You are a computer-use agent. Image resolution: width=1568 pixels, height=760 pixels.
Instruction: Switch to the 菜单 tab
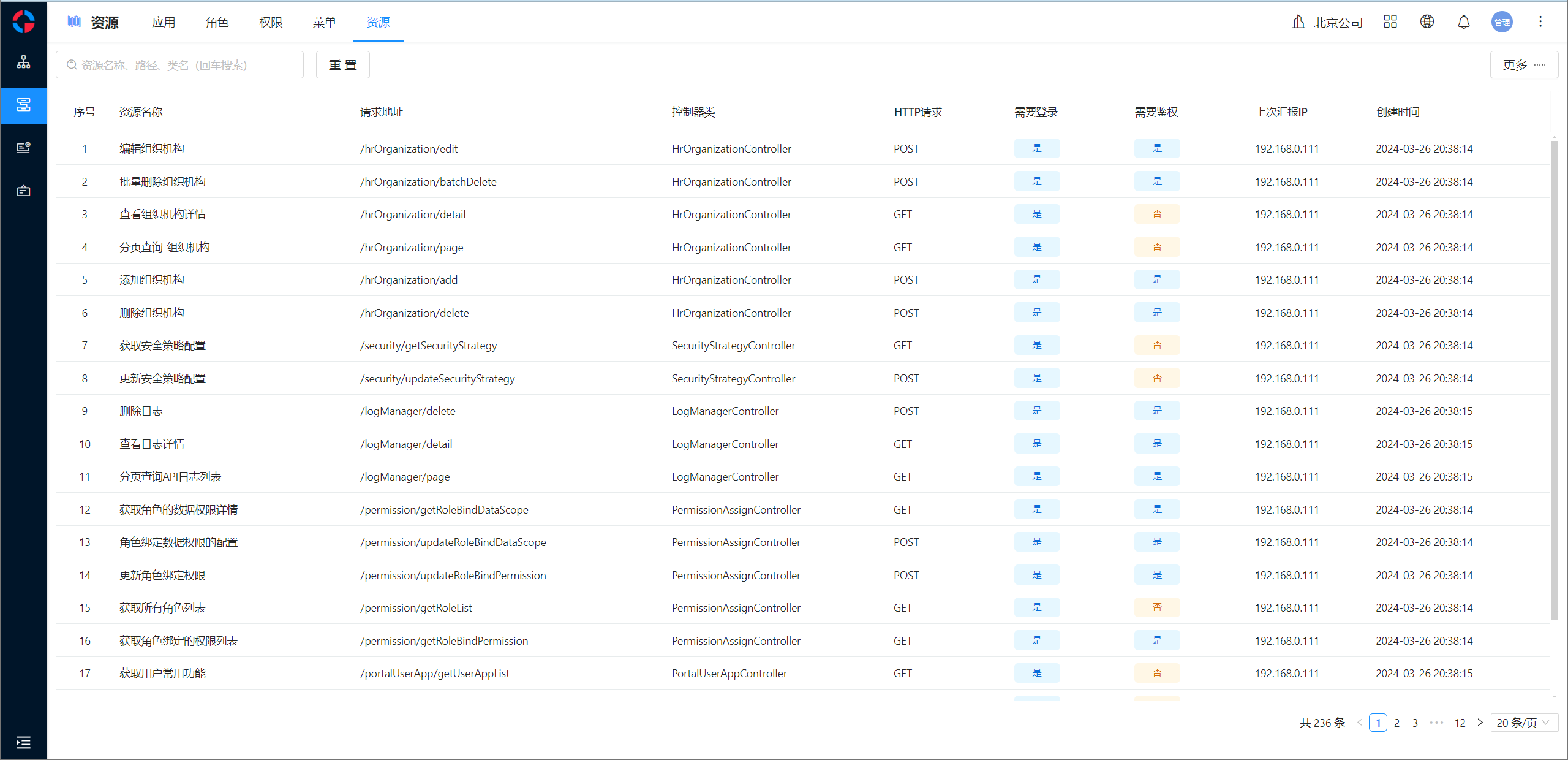tap(324, 23)
